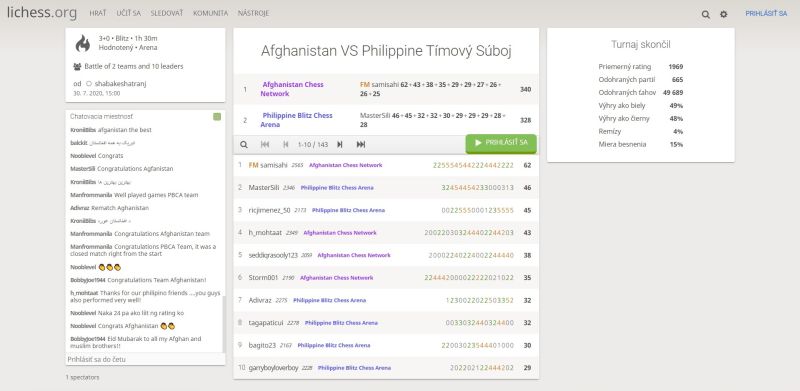The image size is (800, 391).
Task: Open the search magnifier in top bar
Action: [706, 14]
